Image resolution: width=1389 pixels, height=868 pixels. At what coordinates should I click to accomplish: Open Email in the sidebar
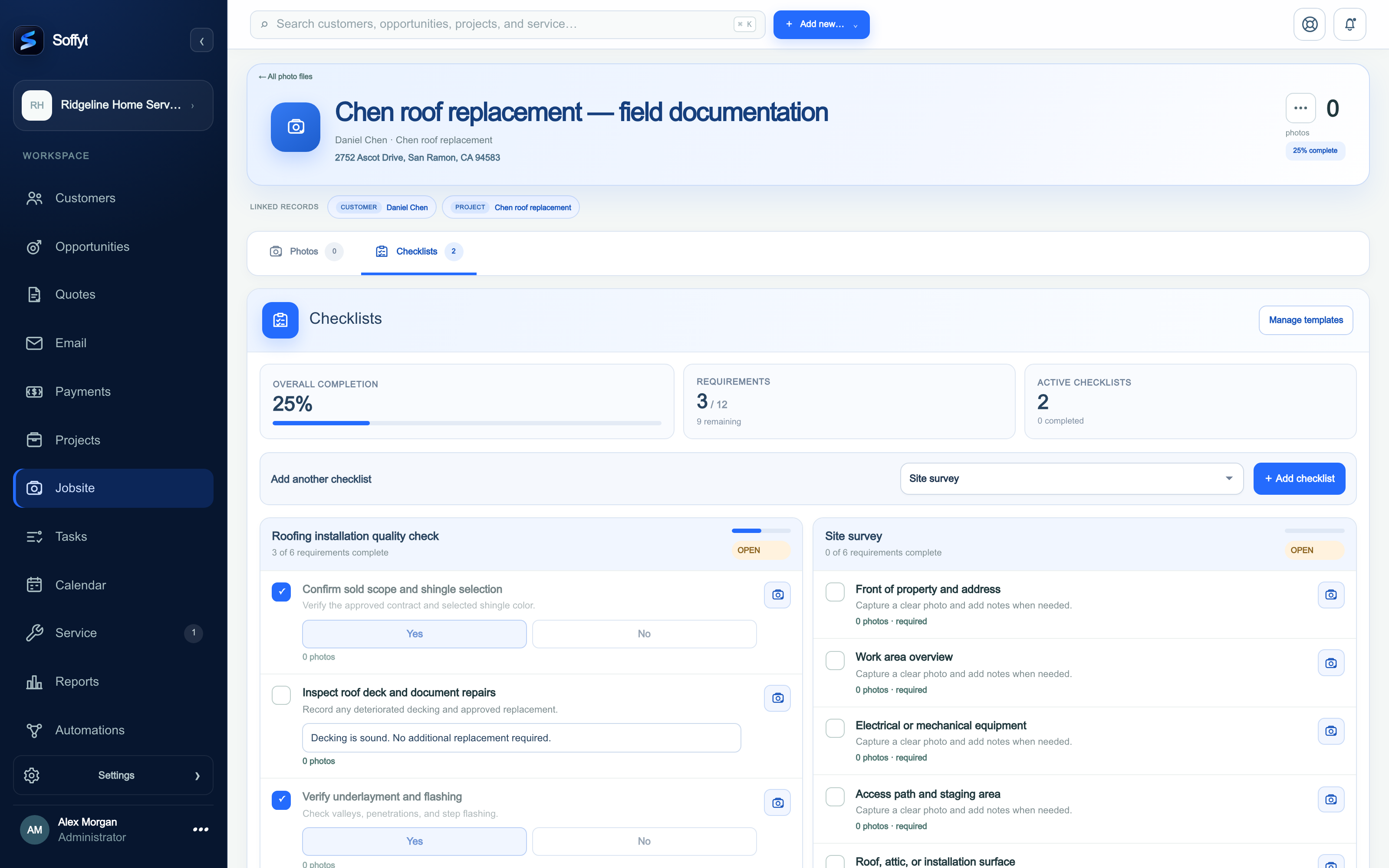(113, 343)
